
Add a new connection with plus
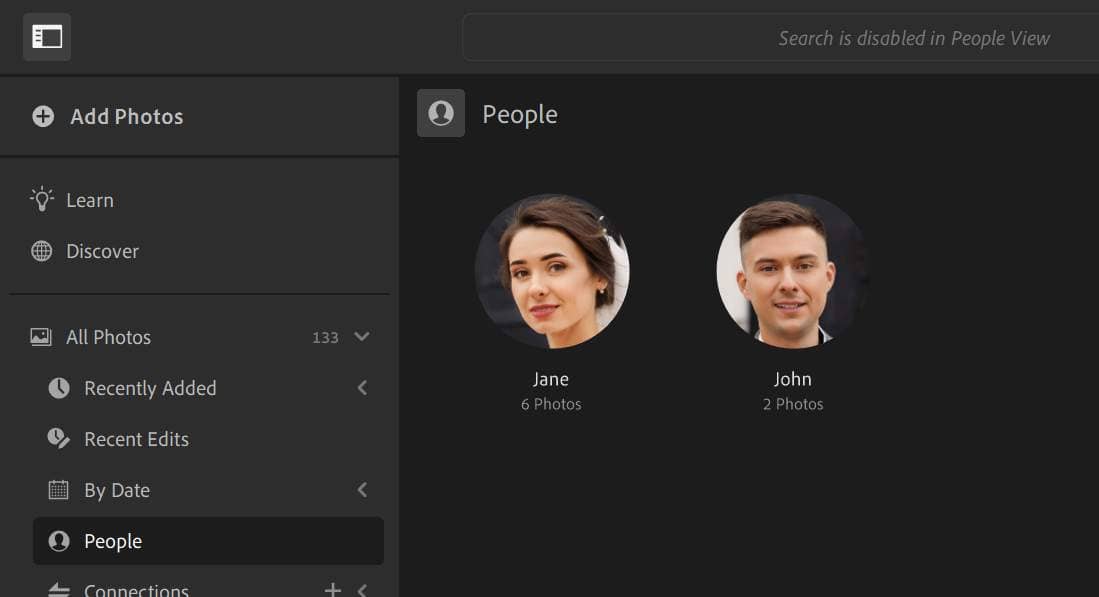click(333, 590)
